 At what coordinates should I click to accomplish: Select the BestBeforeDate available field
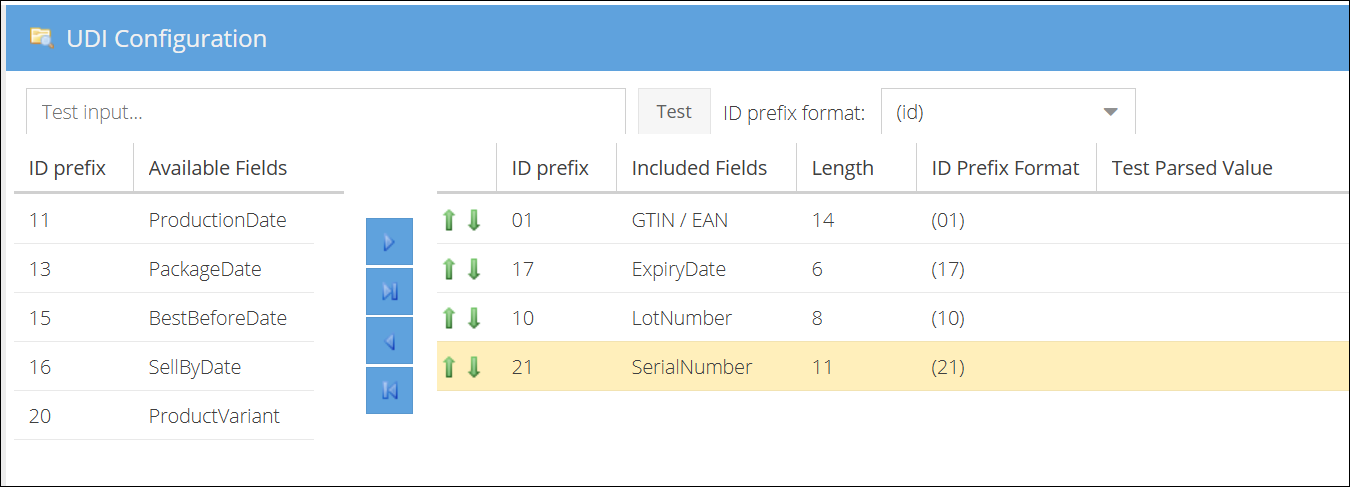[x=218, y=318]
